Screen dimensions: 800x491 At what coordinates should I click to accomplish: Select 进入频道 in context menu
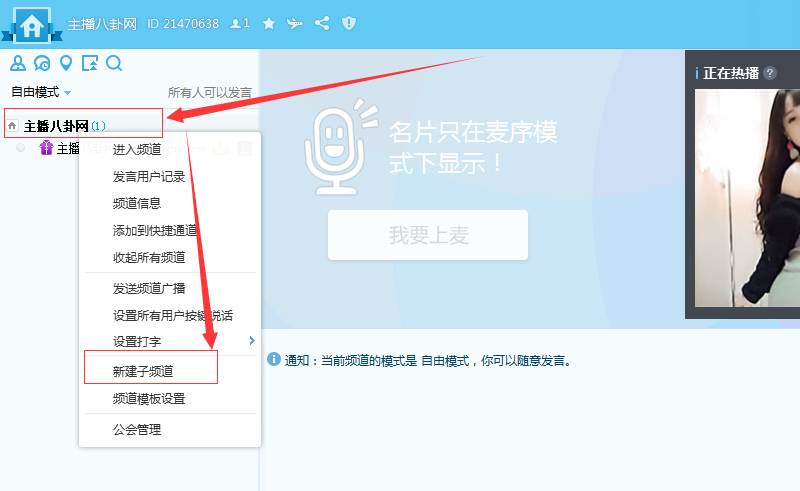(137, 149)
